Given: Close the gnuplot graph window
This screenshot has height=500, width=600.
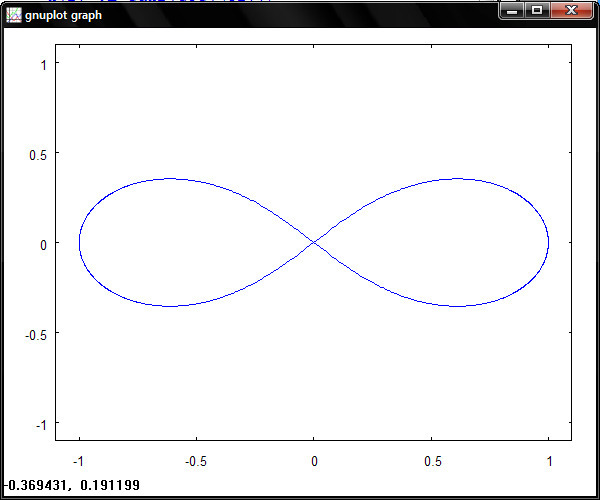Looking at the screenshot, I should tap(572, 10).
